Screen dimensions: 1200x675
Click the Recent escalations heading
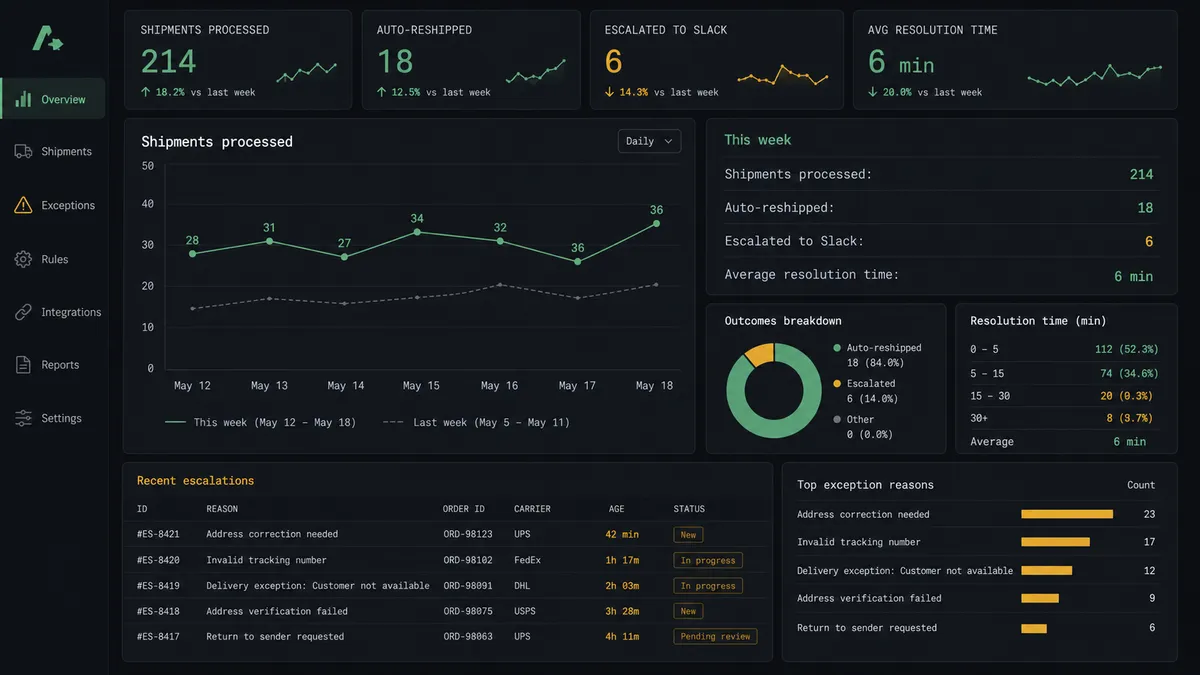click(195, 481)
